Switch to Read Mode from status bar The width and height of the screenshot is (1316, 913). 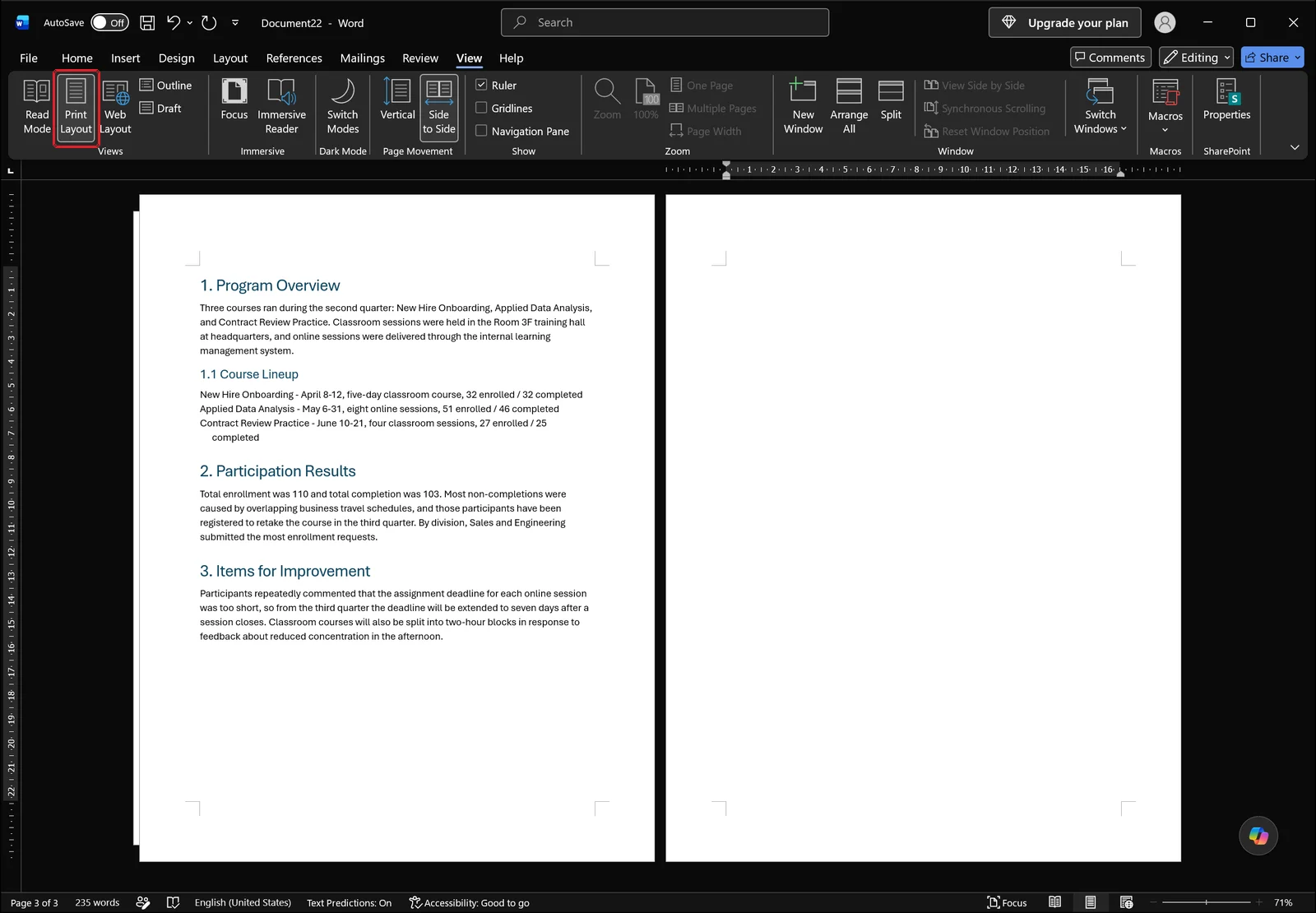click(x=1054, y=902)
